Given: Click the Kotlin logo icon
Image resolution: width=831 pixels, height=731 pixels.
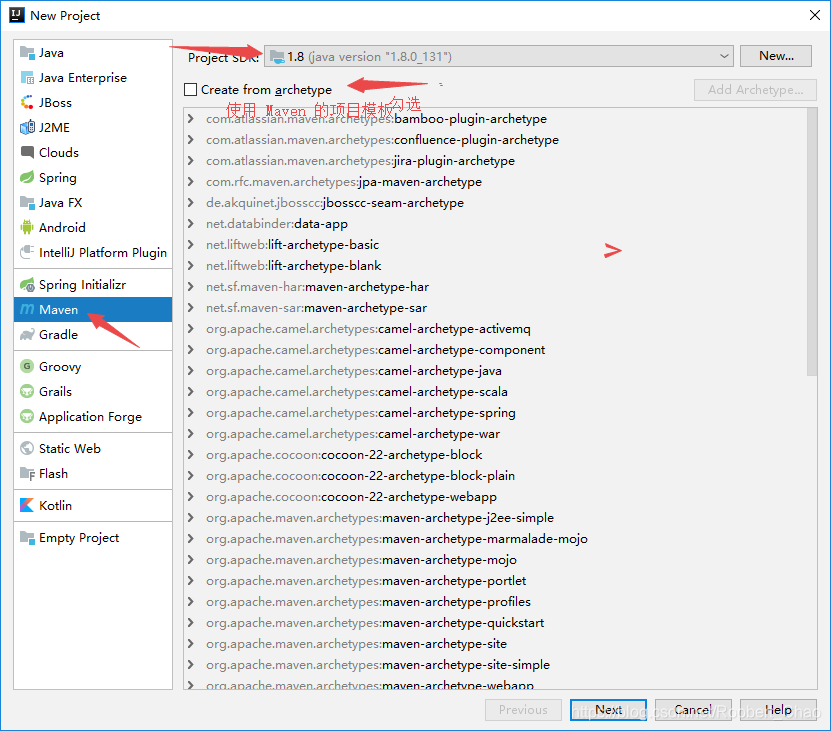Looking at the screenshot, I should [27, 505].
